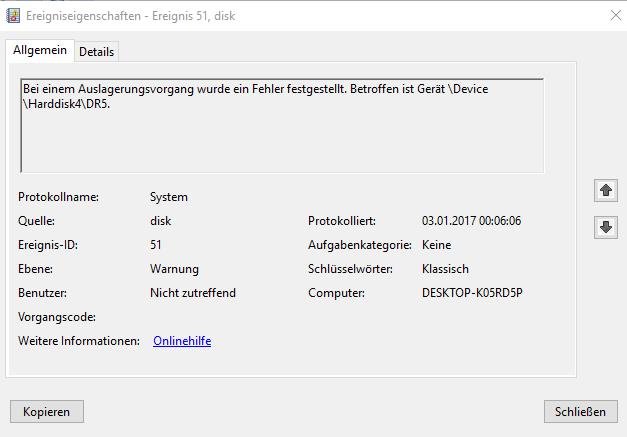Image resolution: width=627 pixels, height=437 pixels.
Task: Switch to the Allgemein tab
Action: click(x=40, y=50)
